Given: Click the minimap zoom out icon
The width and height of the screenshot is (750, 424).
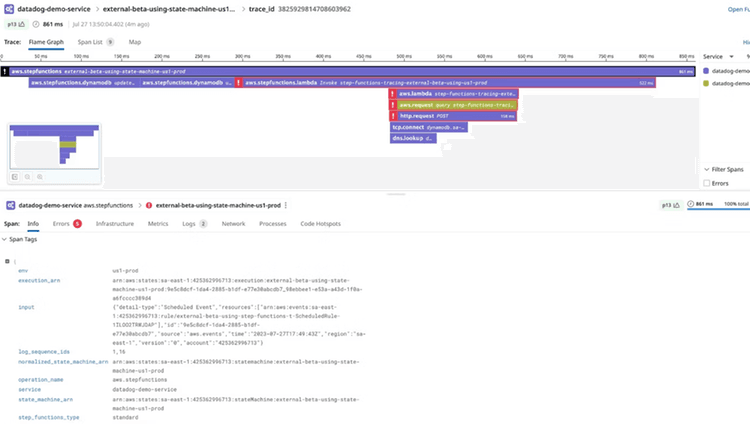Looking at the screenshot, I should [x=27, y=177].
